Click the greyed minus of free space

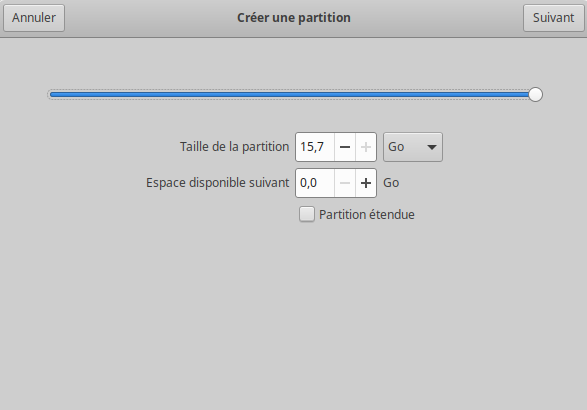pos(344,183)
